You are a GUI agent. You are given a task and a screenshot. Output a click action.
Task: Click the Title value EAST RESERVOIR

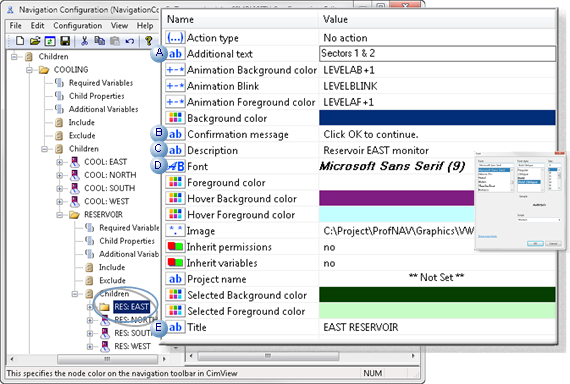pos(361,327)
